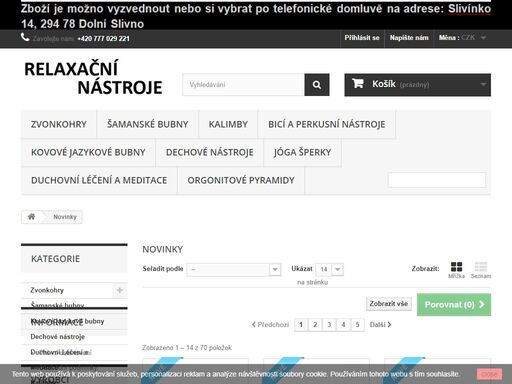Click the magnifier search button
The image size is (512, 384).
pyautogui.click(x=317, y=85)
